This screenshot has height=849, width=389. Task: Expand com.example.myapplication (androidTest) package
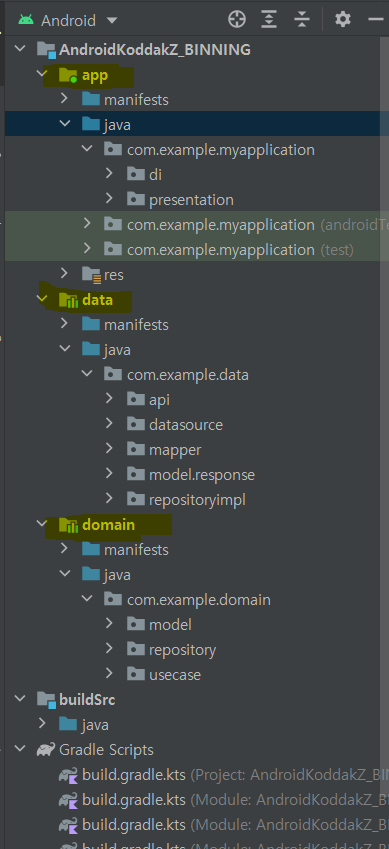click(x=87, y=224)
